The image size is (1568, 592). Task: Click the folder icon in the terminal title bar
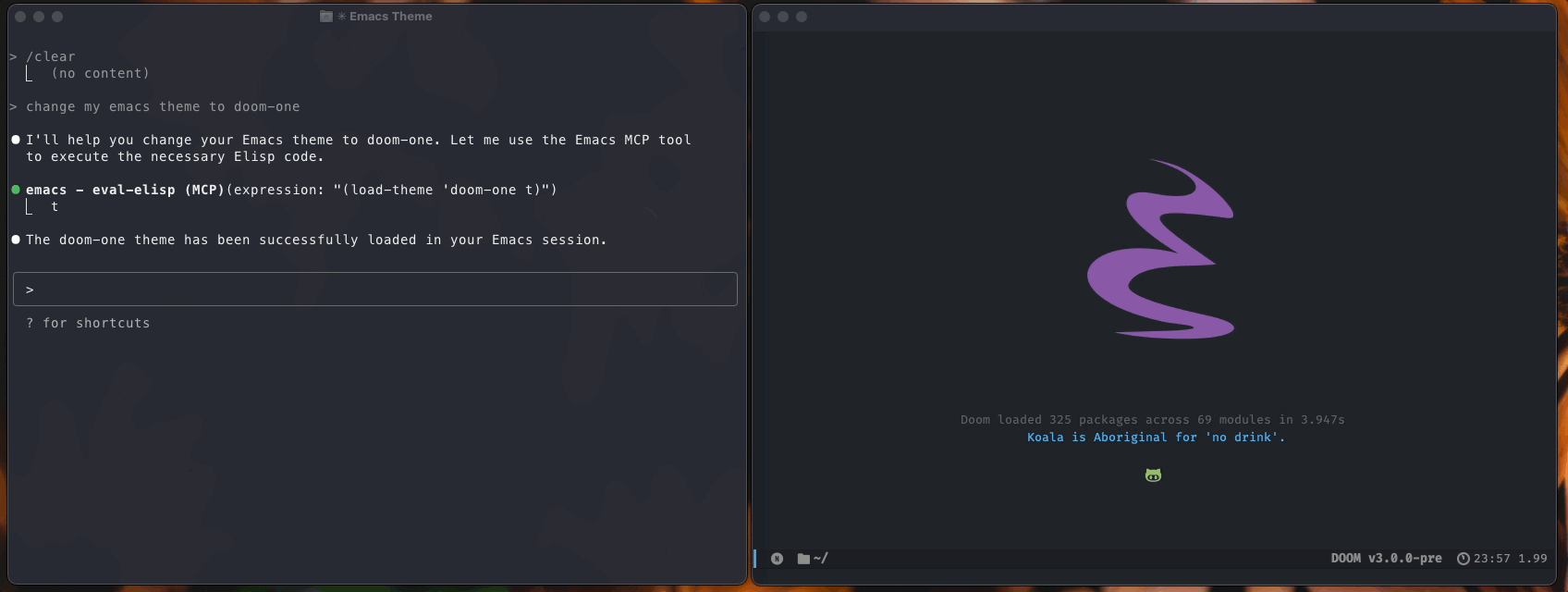coord(325,17)
